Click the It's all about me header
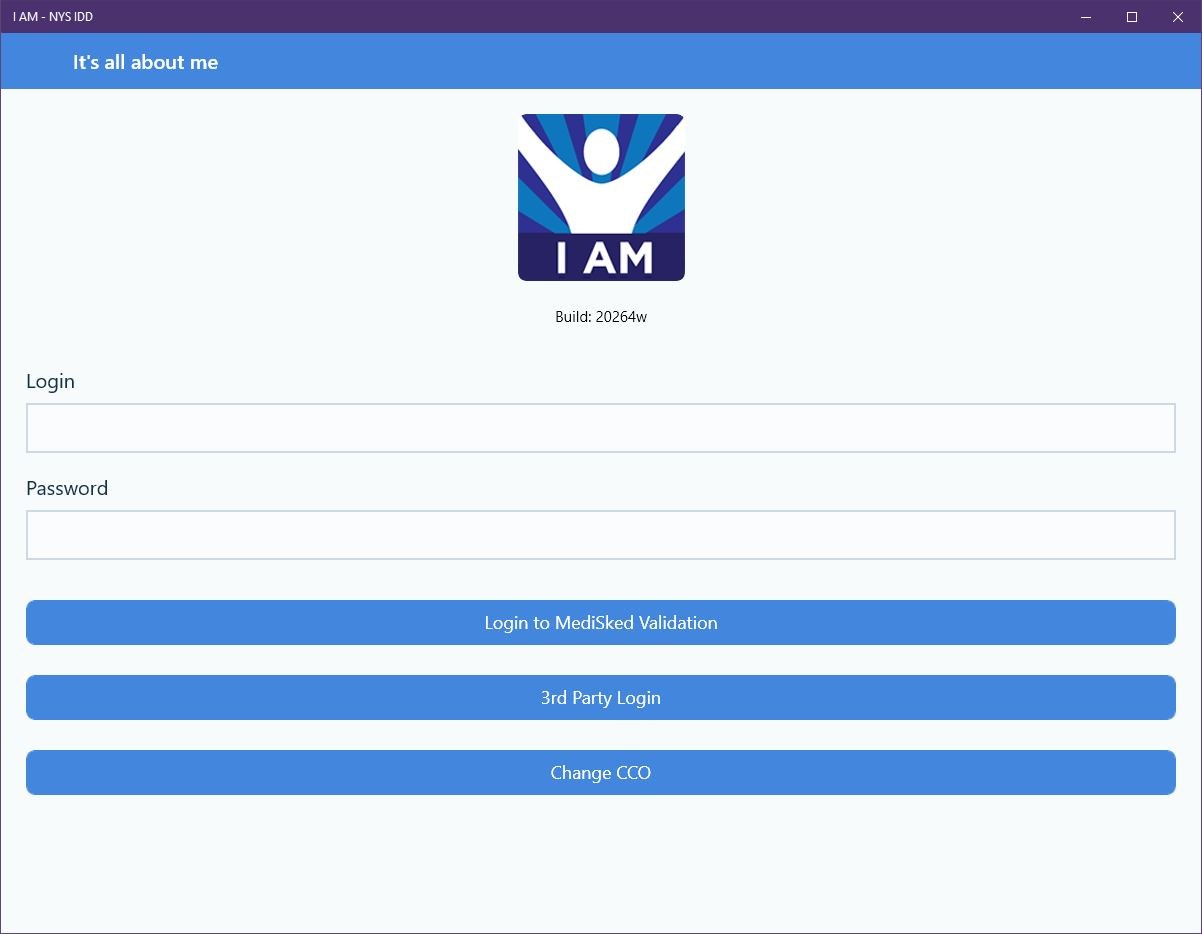Viewport: 1202px width, 934px height. 145,61
